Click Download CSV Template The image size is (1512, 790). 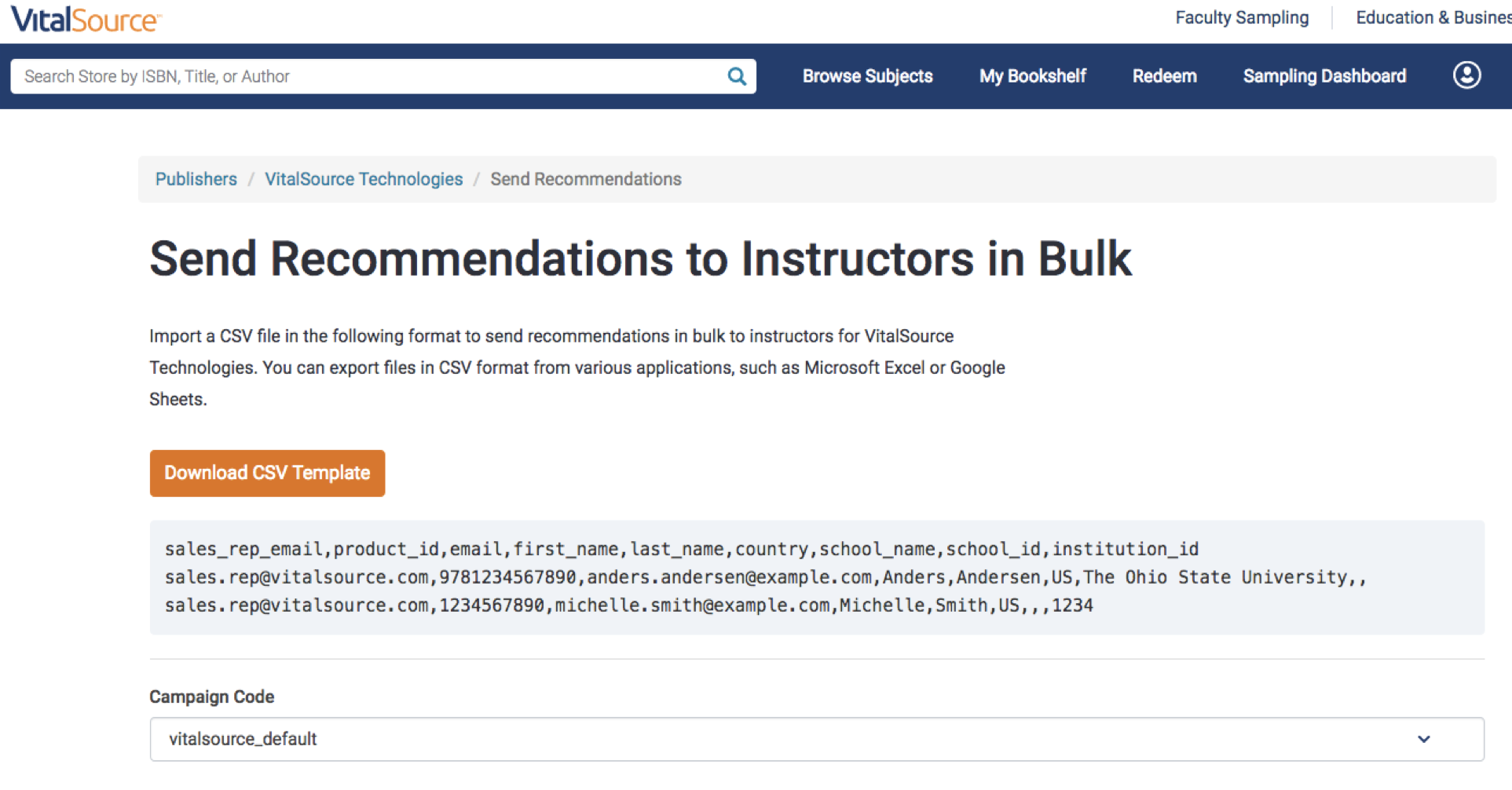coord(267,473)
